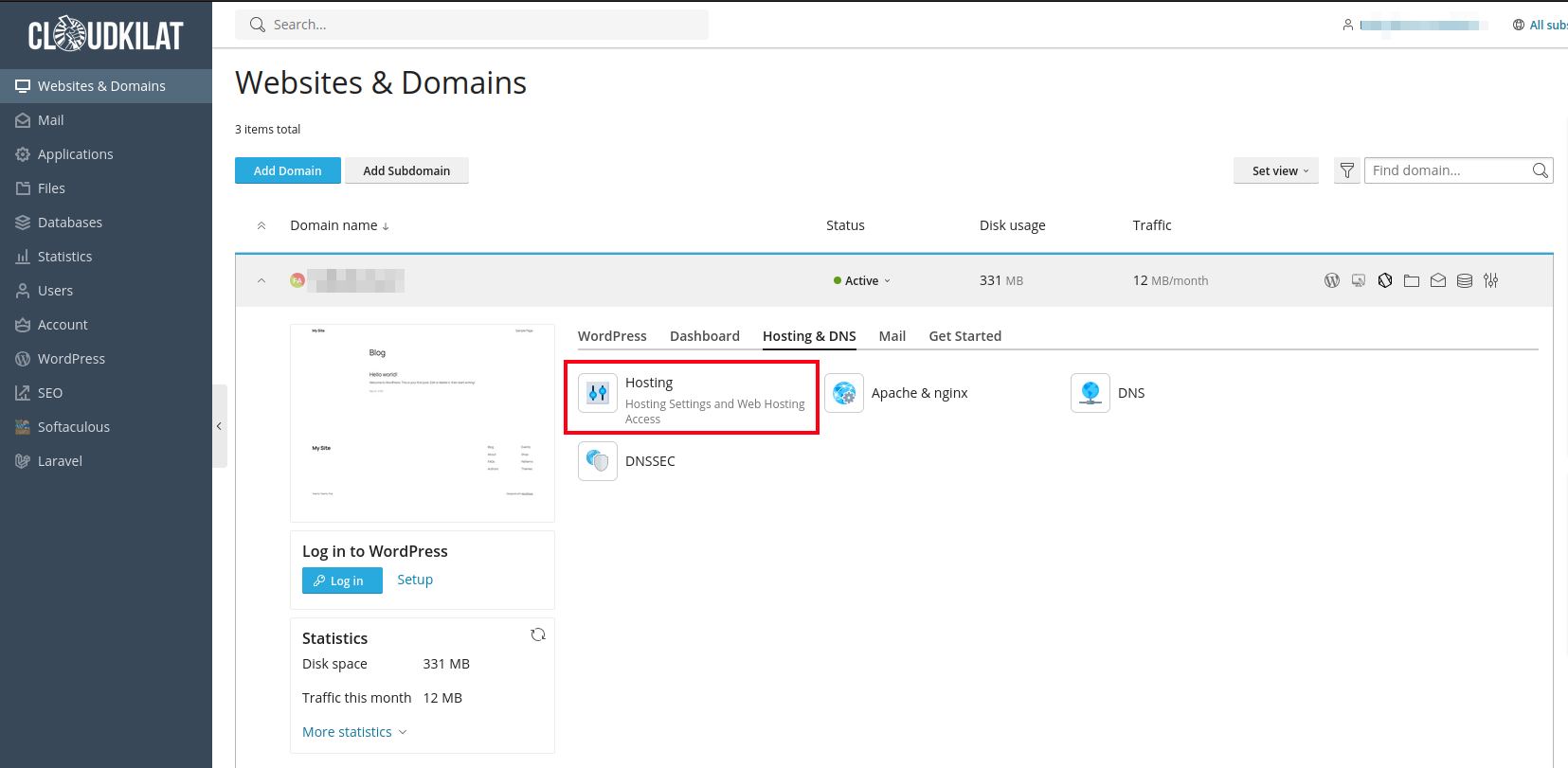This screenshot has width=1568, height=768.
Task: Collapse all domains via header double chevron
Action: pos(261,225)
